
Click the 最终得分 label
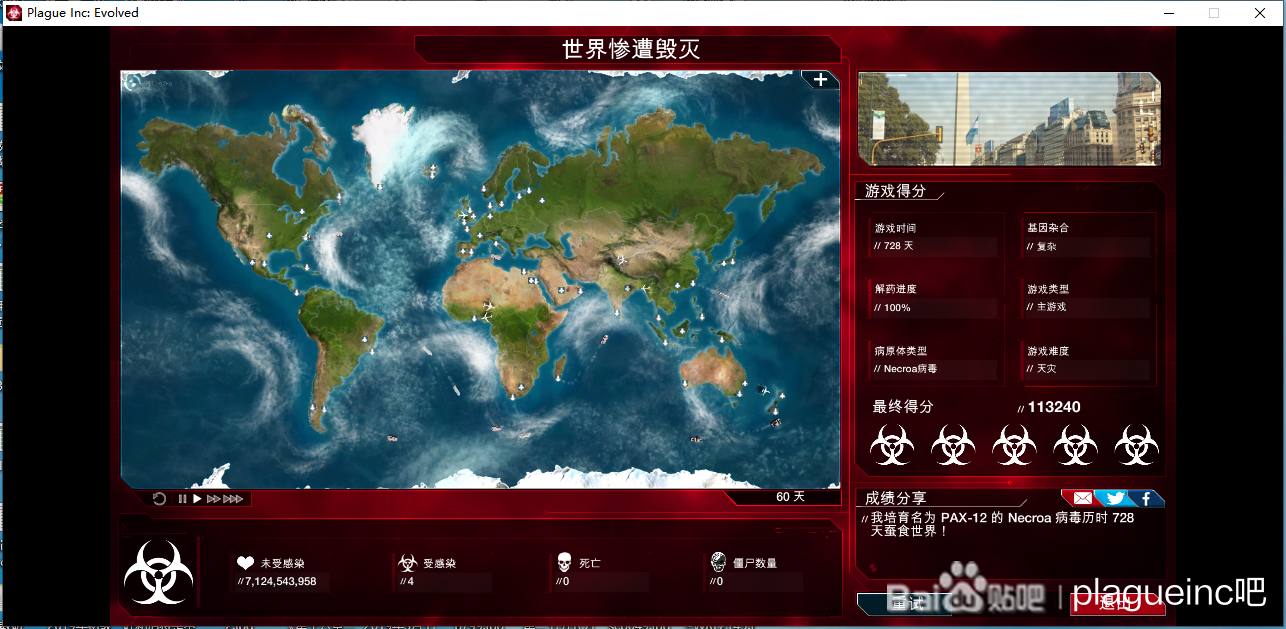coord(903,407)
